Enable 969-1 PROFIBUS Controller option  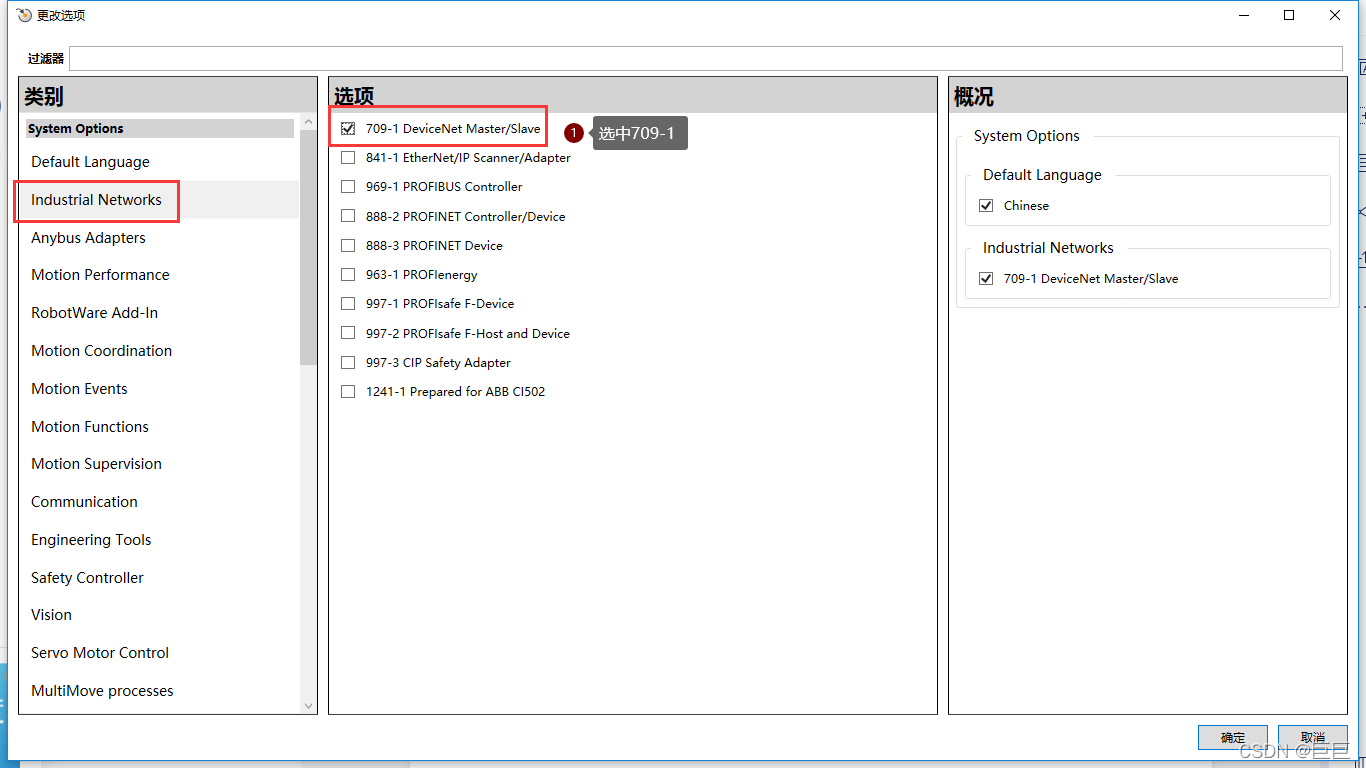click(348, 186)
